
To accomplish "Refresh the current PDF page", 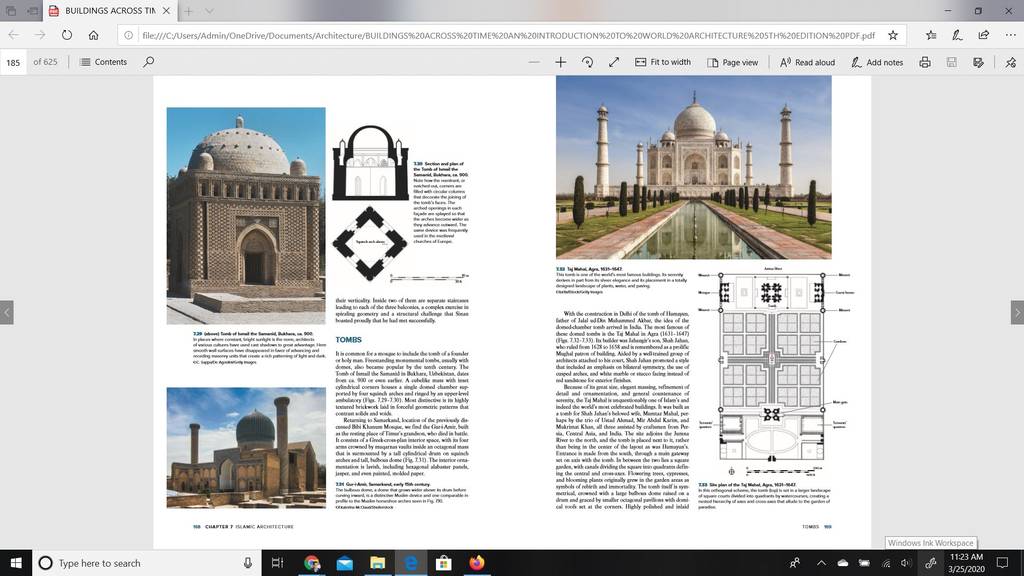I will 67,35.
